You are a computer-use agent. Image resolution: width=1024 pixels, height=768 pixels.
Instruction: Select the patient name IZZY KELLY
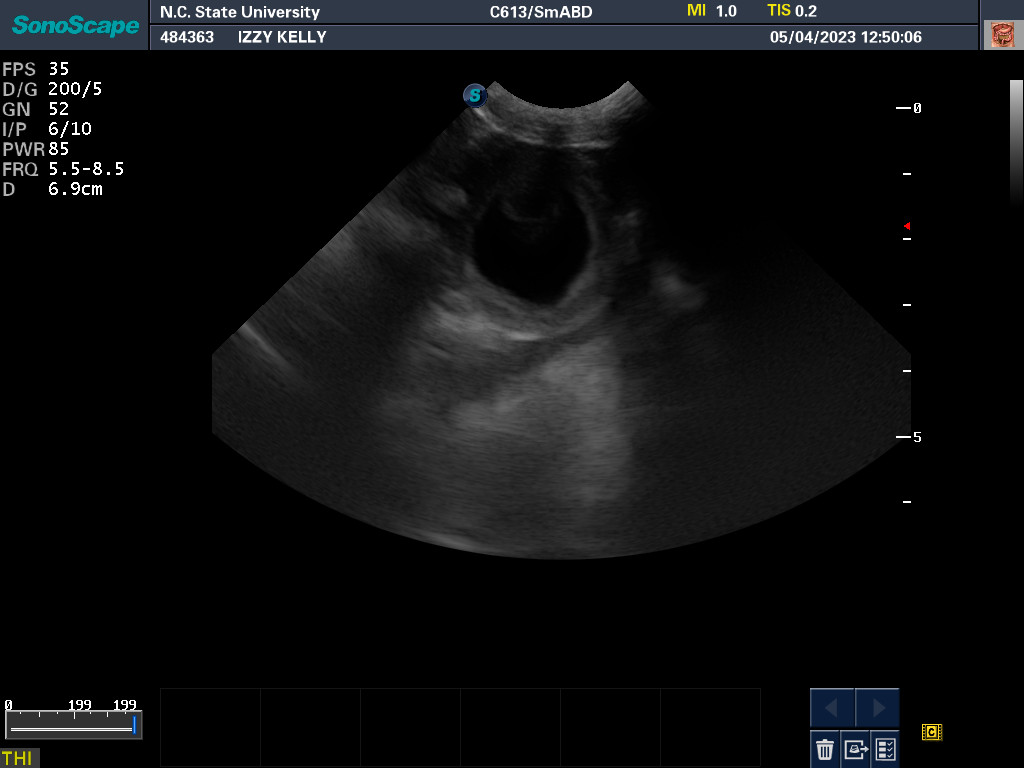coord(282,37)
